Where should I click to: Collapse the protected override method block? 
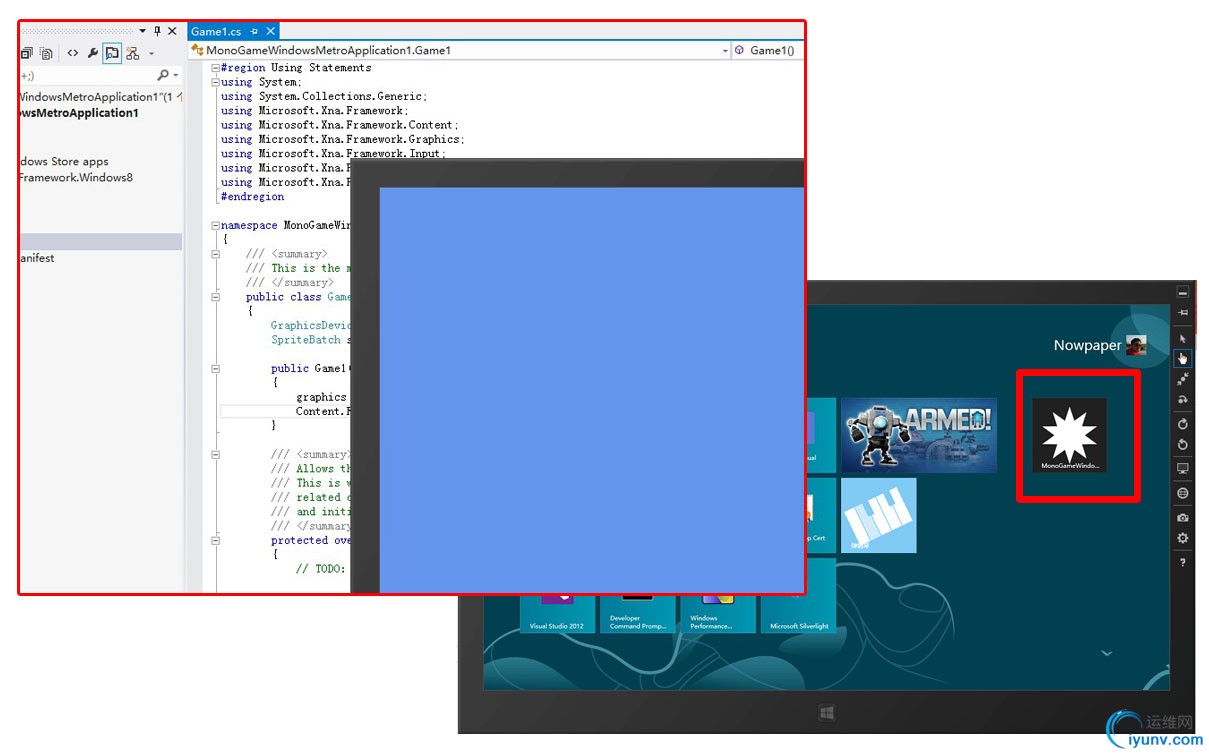(x=216, y=540)
